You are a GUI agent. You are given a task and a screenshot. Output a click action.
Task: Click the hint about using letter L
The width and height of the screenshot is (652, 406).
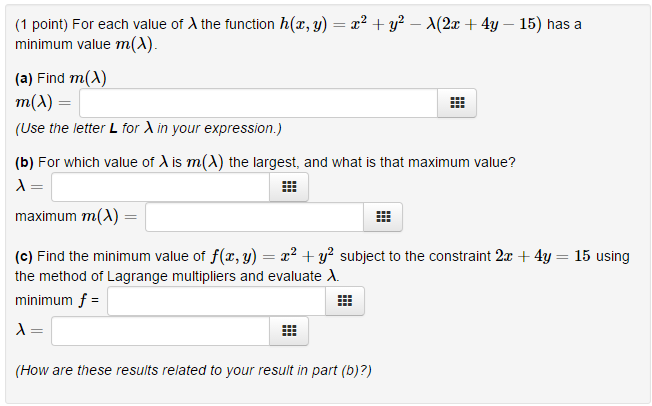(149, 128)
